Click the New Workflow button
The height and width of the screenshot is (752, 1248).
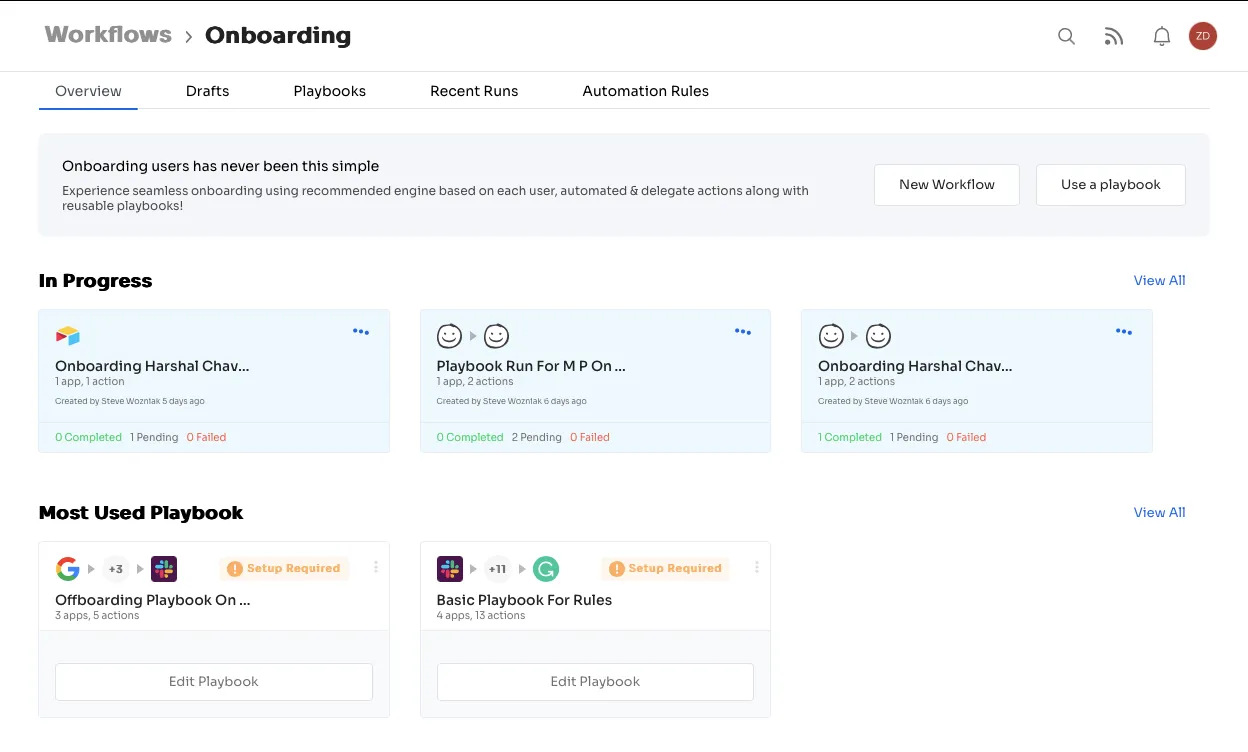pyautogui.click(x=947, y=185)
